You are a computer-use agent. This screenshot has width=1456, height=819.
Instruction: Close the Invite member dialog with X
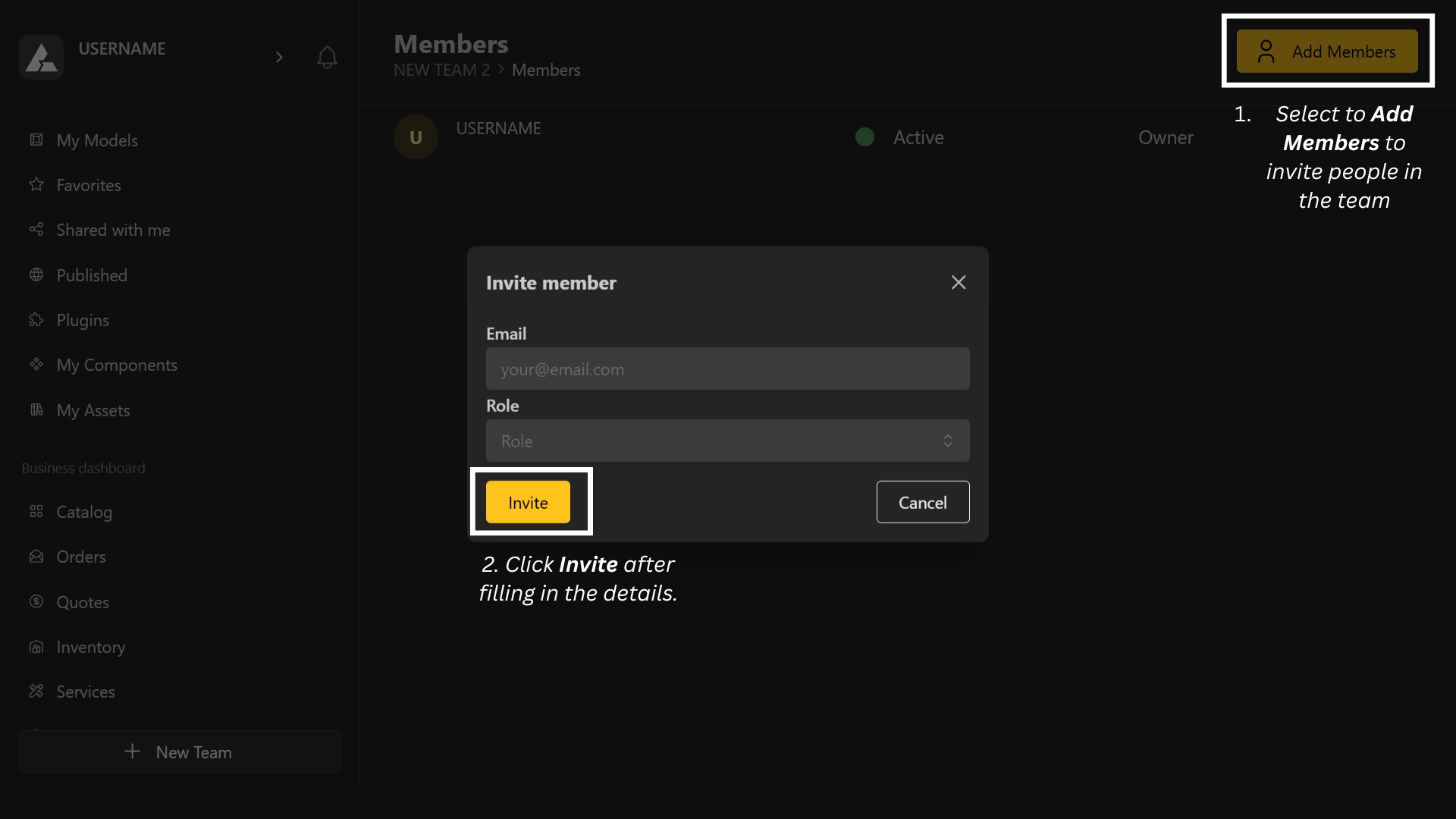tap(959, 282)
